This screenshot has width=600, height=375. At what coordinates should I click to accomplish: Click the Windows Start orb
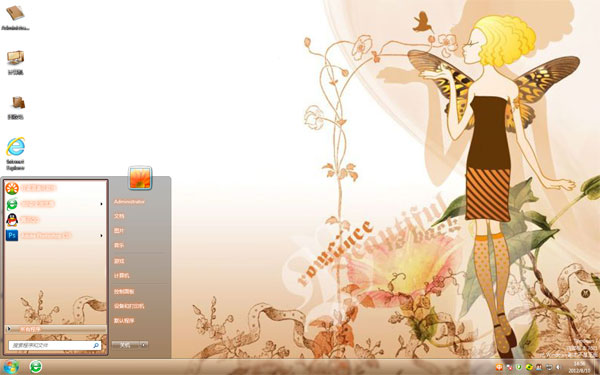(x=10, y=367)
